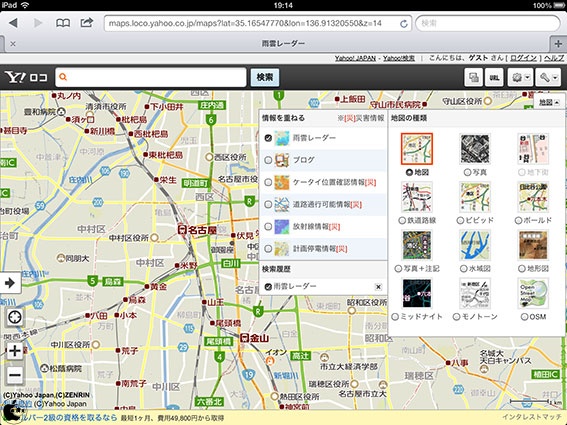Viewport: 567px width, 425px height.
Task: Click the 地図 map thumbnail
Action: pyautogui.click(x=417, y=149)
